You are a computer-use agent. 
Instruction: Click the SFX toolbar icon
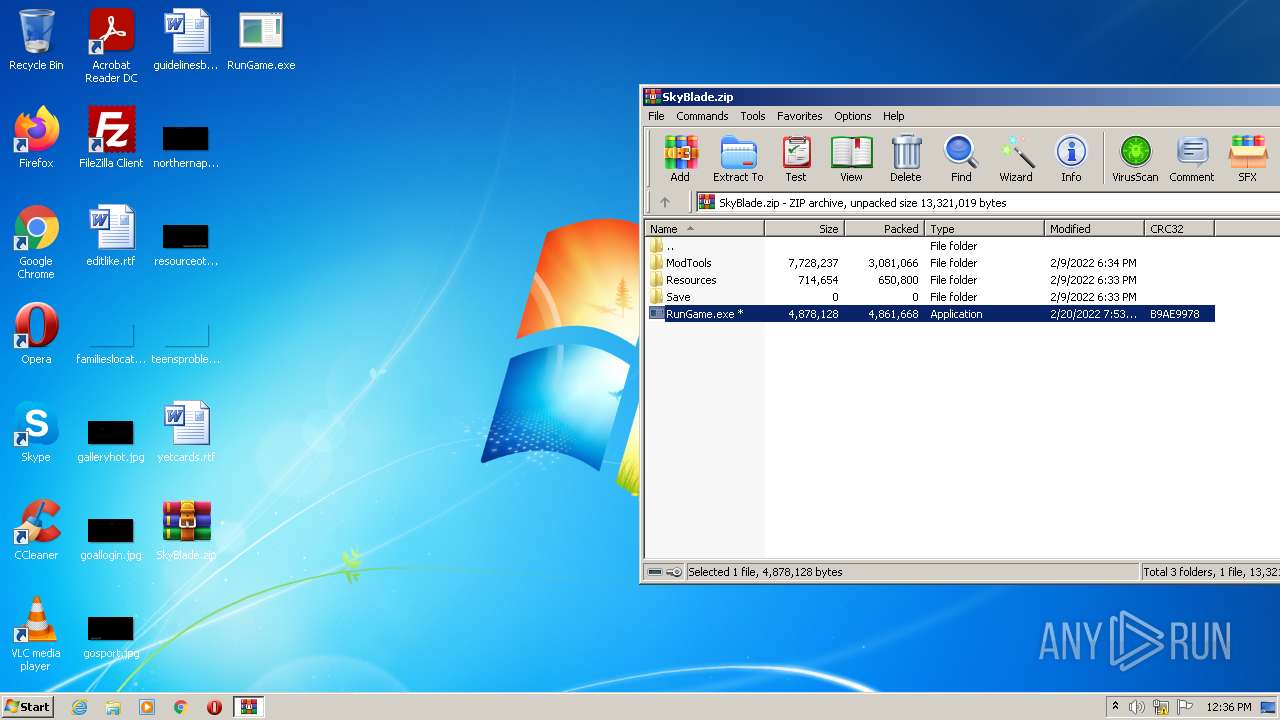click(x=1248, y=158)
